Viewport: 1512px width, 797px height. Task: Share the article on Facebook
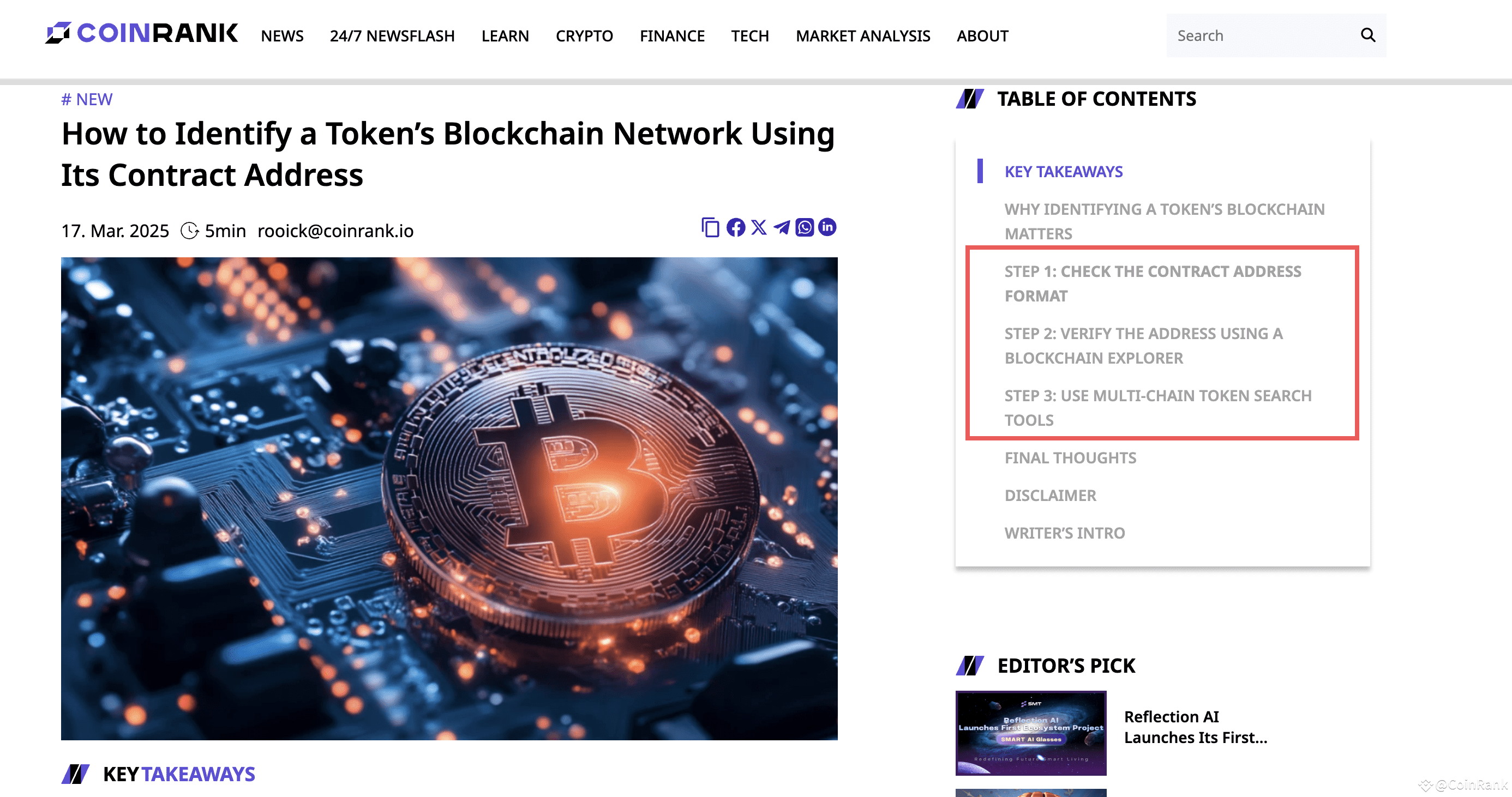click(735, 227)
